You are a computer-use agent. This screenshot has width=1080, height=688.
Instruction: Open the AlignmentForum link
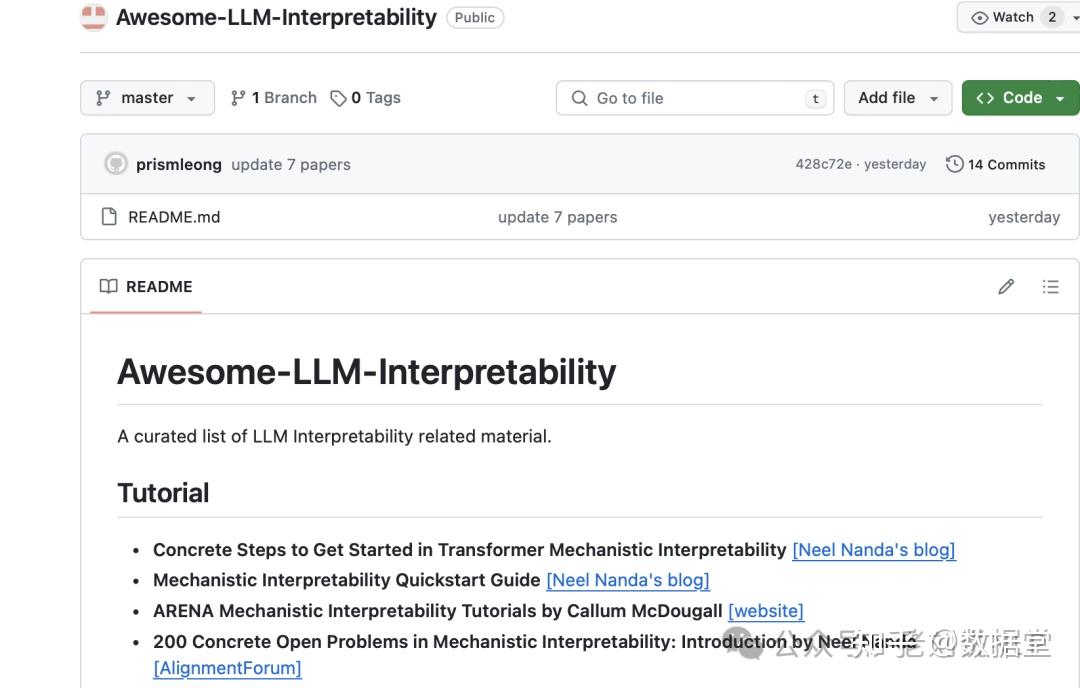coord(227,668)
